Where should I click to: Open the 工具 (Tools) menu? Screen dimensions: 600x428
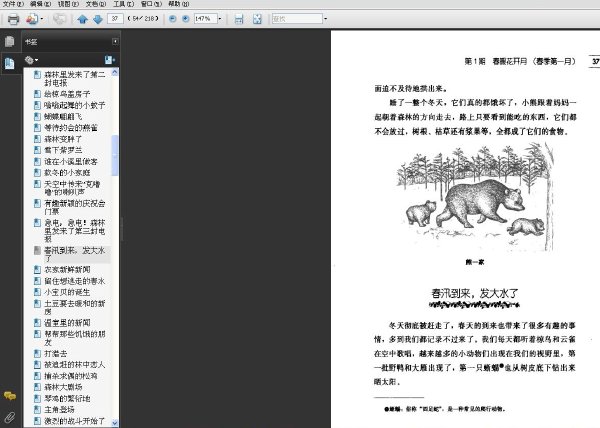(123, 4)
